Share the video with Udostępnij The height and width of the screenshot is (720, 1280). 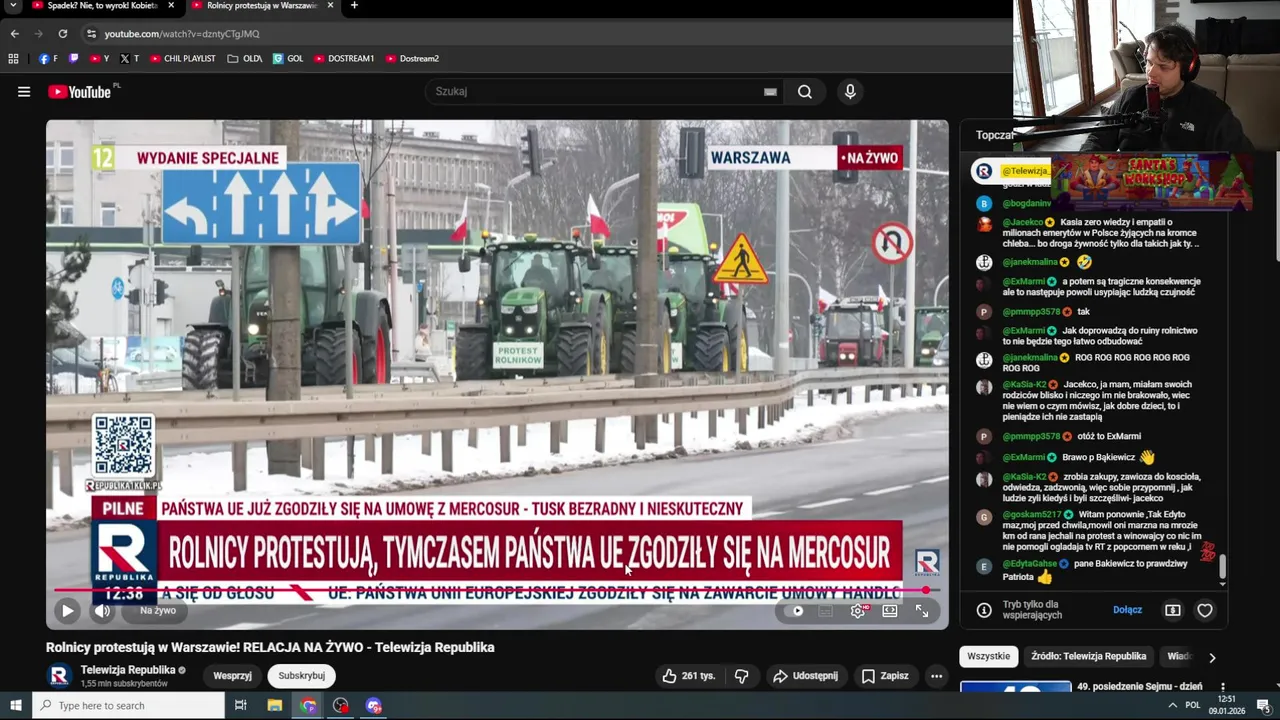coord(805,676)
